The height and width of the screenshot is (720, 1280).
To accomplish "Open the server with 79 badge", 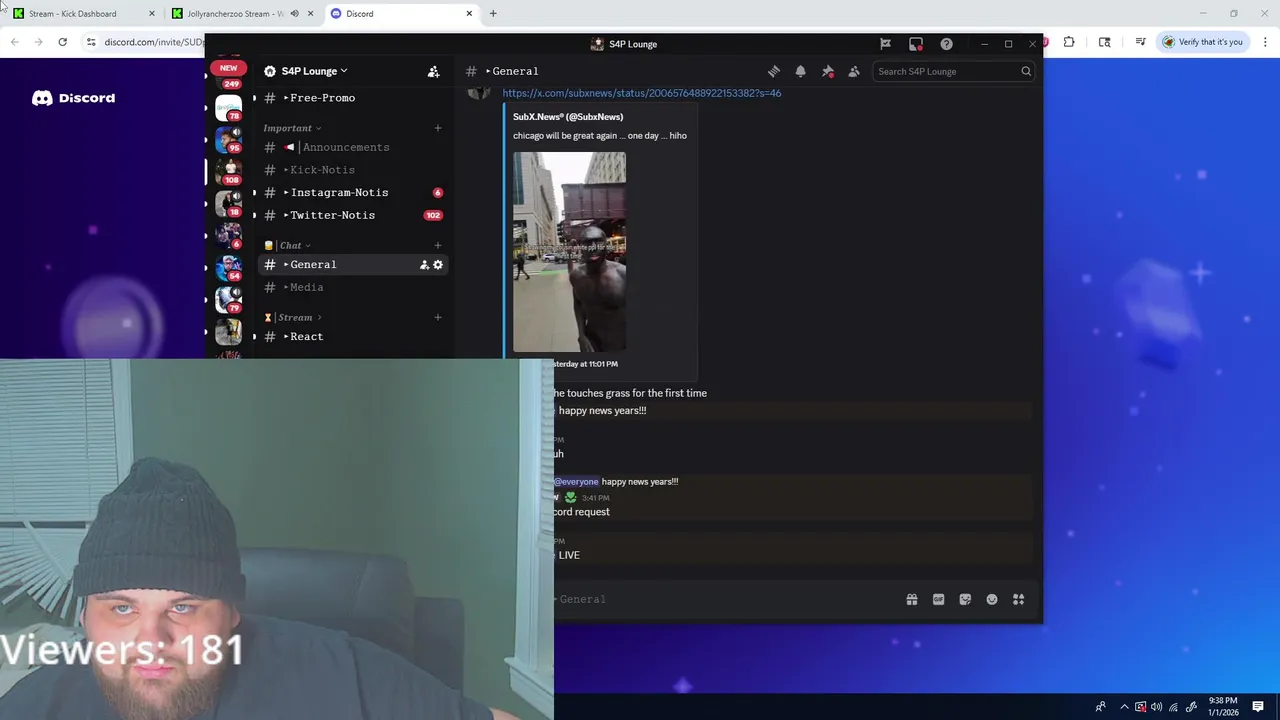I will [x=229, y=299].
